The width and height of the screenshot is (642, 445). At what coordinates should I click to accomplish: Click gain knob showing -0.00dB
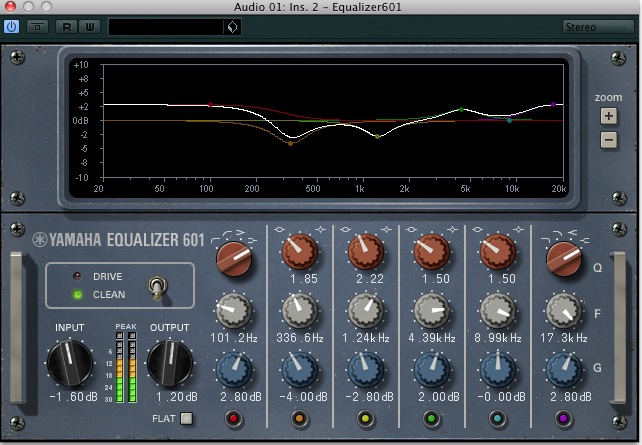coord(497,370)
